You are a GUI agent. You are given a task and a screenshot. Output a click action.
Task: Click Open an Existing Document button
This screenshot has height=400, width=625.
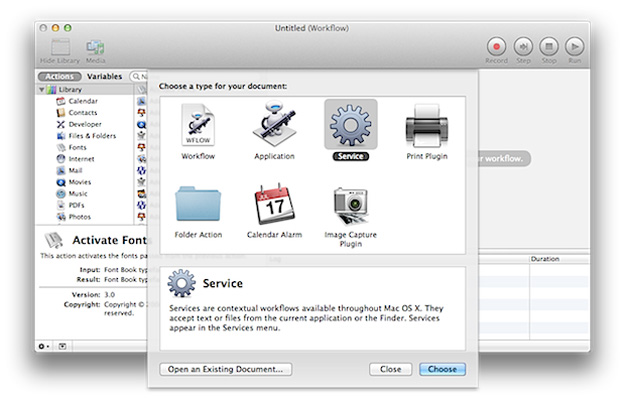226,369
